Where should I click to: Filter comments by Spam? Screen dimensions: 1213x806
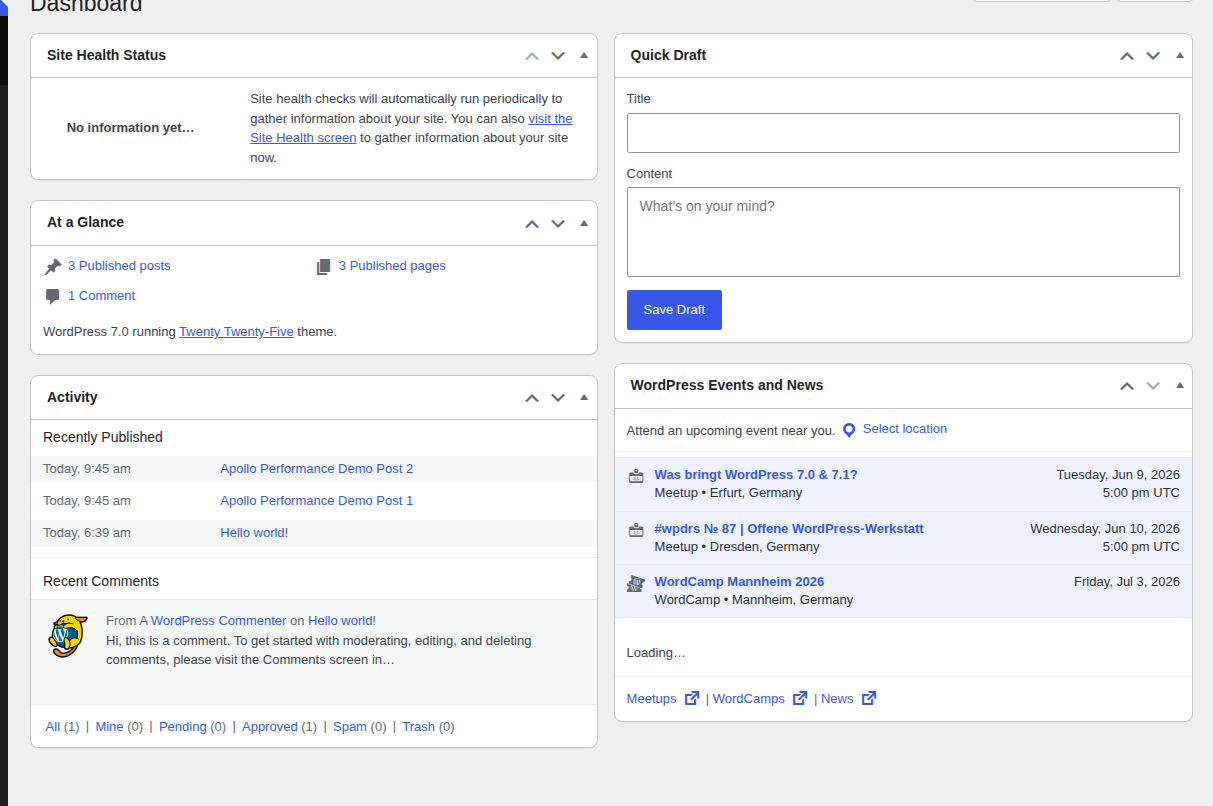[350, 727]
